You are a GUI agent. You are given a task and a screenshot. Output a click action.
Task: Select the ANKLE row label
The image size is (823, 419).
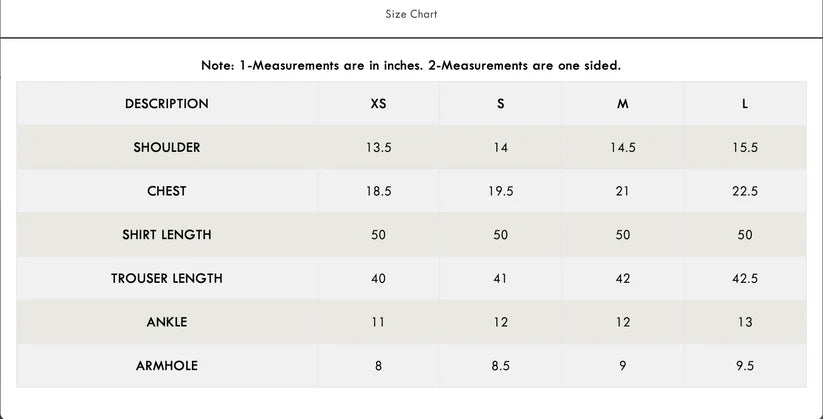point(167,322)
